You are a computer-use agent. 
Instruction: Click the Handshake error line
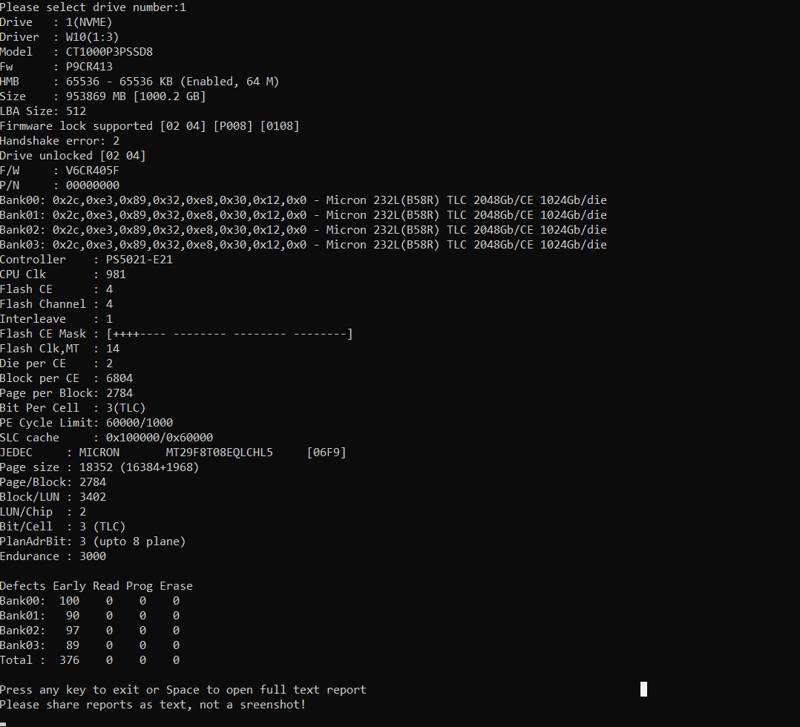(60, 141)
